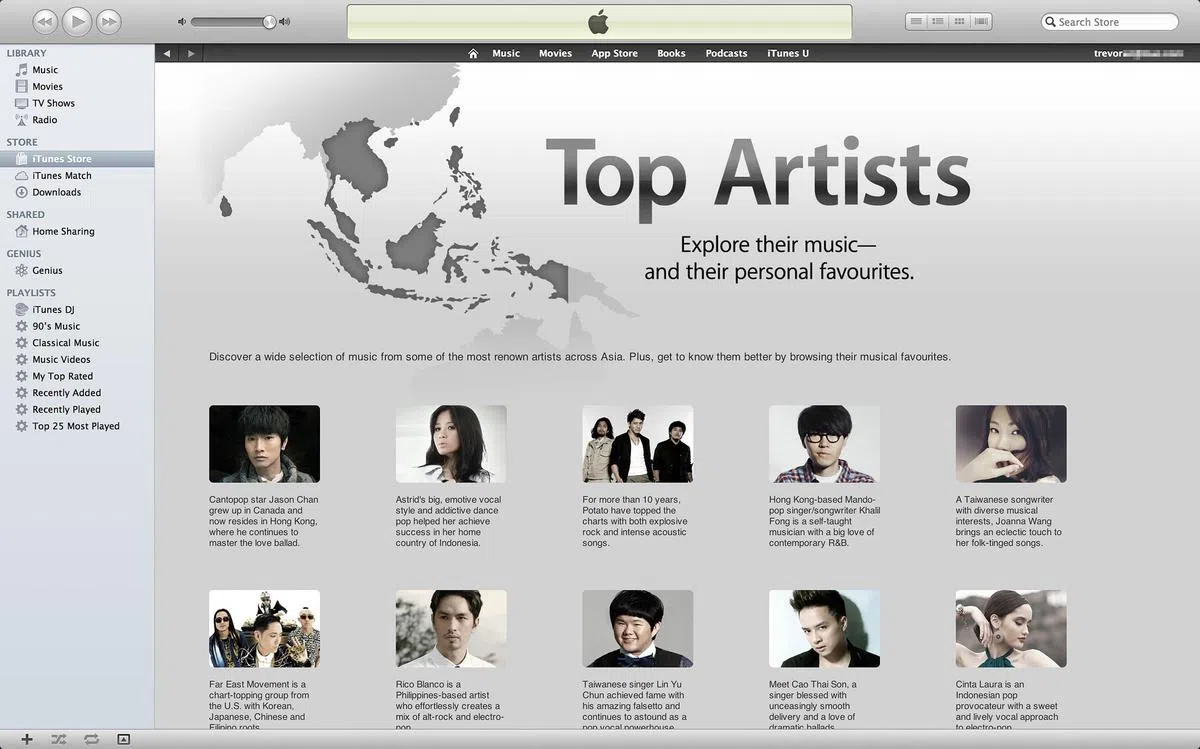Switch to the App Store tab
This screenshot has height=749, width=1200.
614,53
